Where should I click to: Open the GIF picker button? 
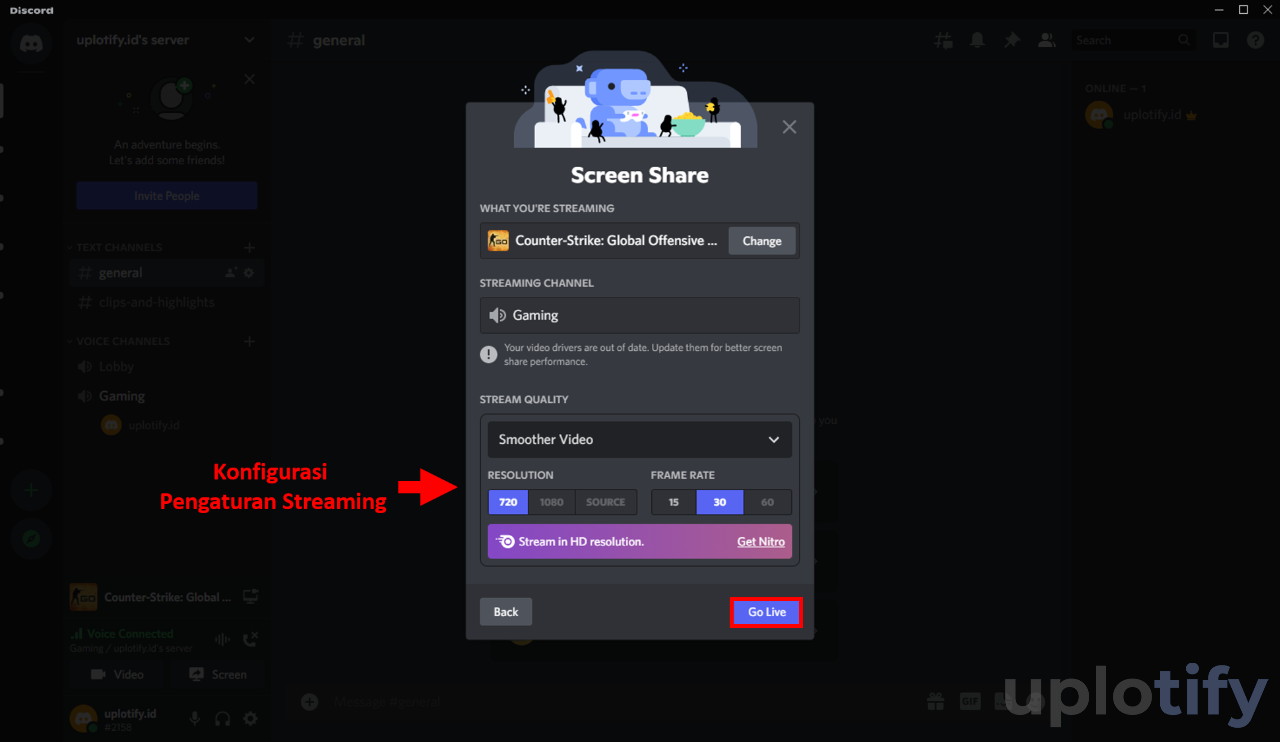pyautogui.click(x=970, y=701)
